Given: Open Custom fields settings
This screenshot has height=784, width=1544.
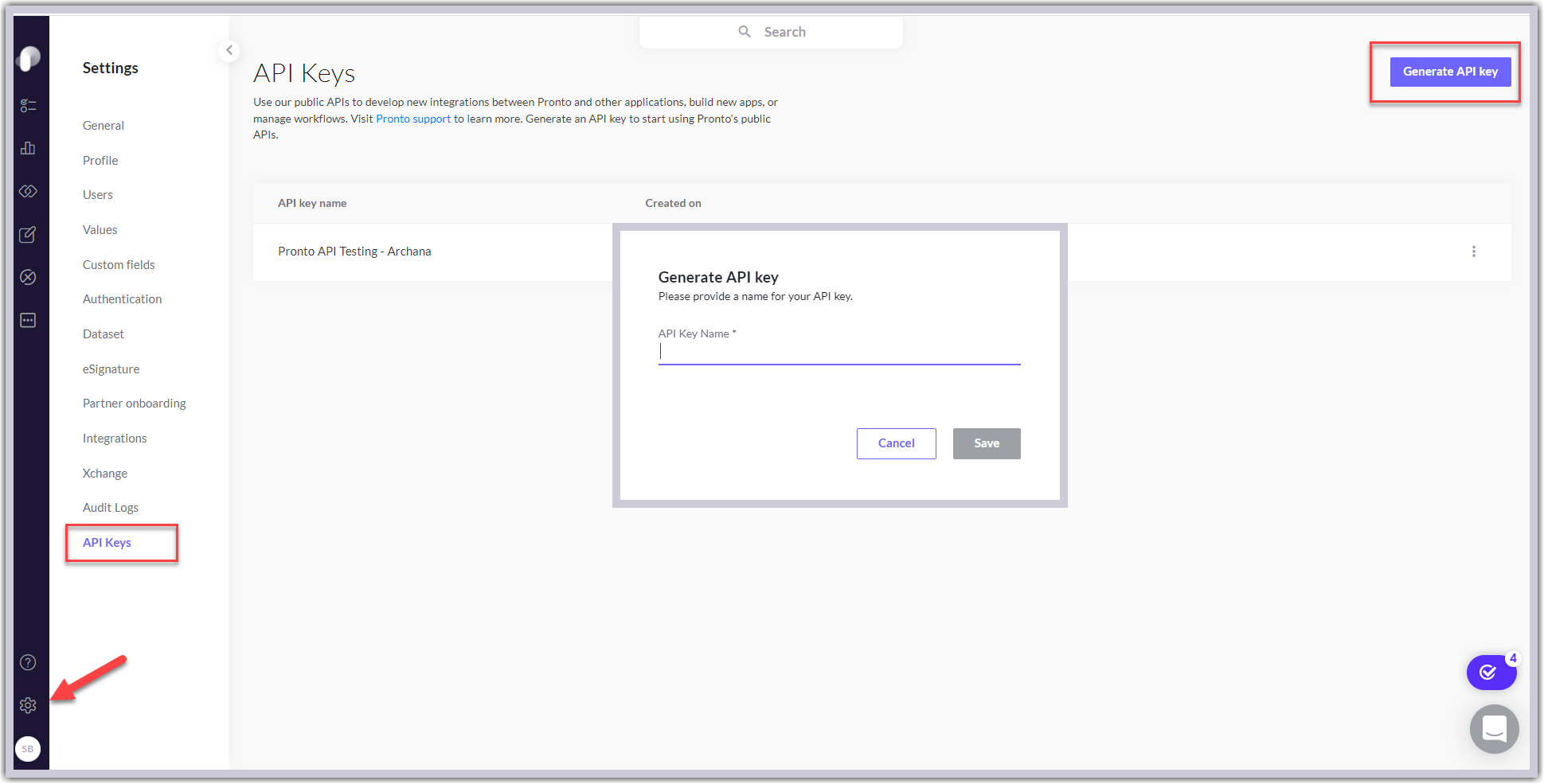Looking at the screenshot, I should point(119,265).
